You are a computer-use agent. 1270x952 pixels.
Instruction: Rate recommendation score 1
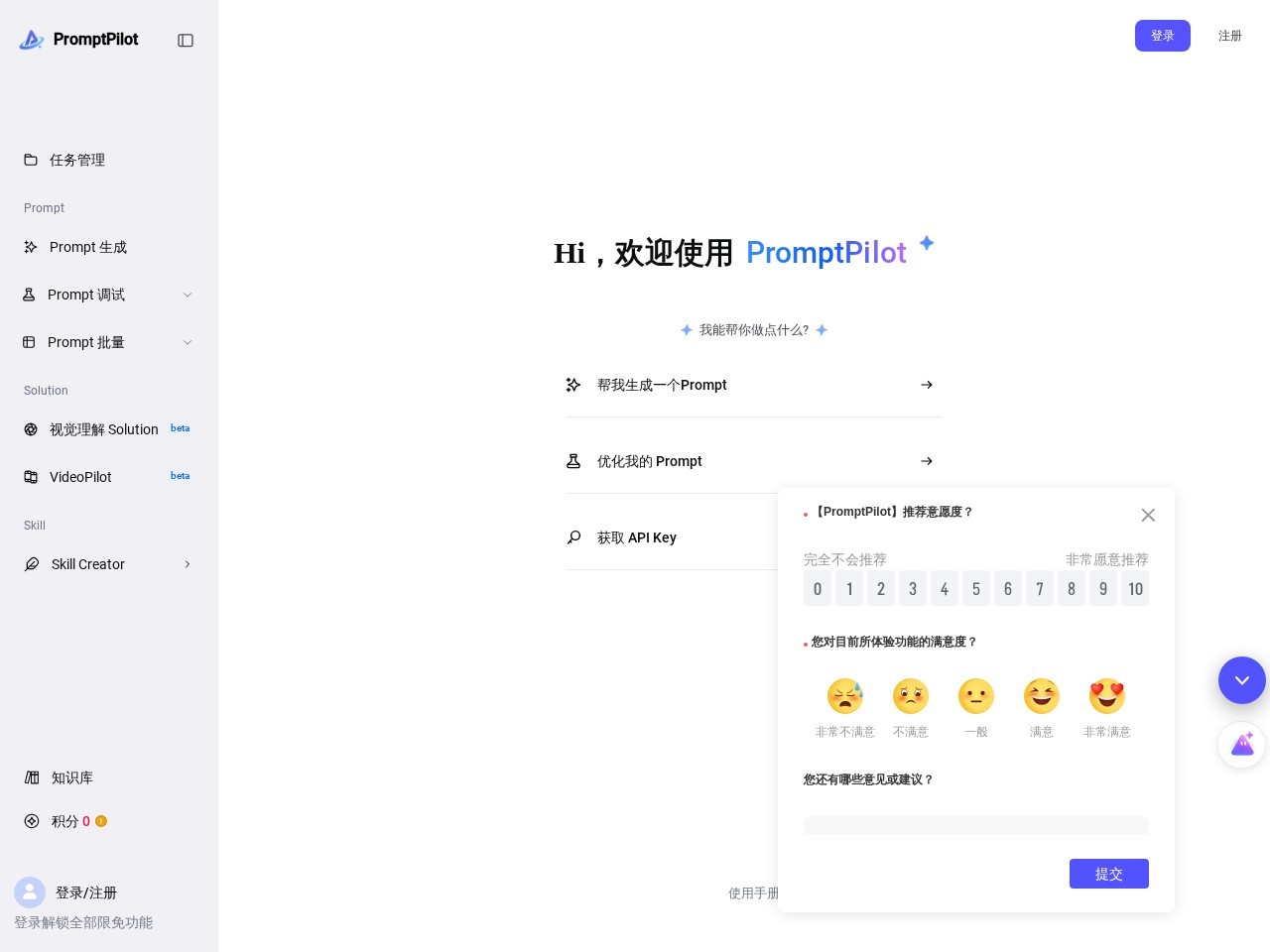click(x=849, y=589)
